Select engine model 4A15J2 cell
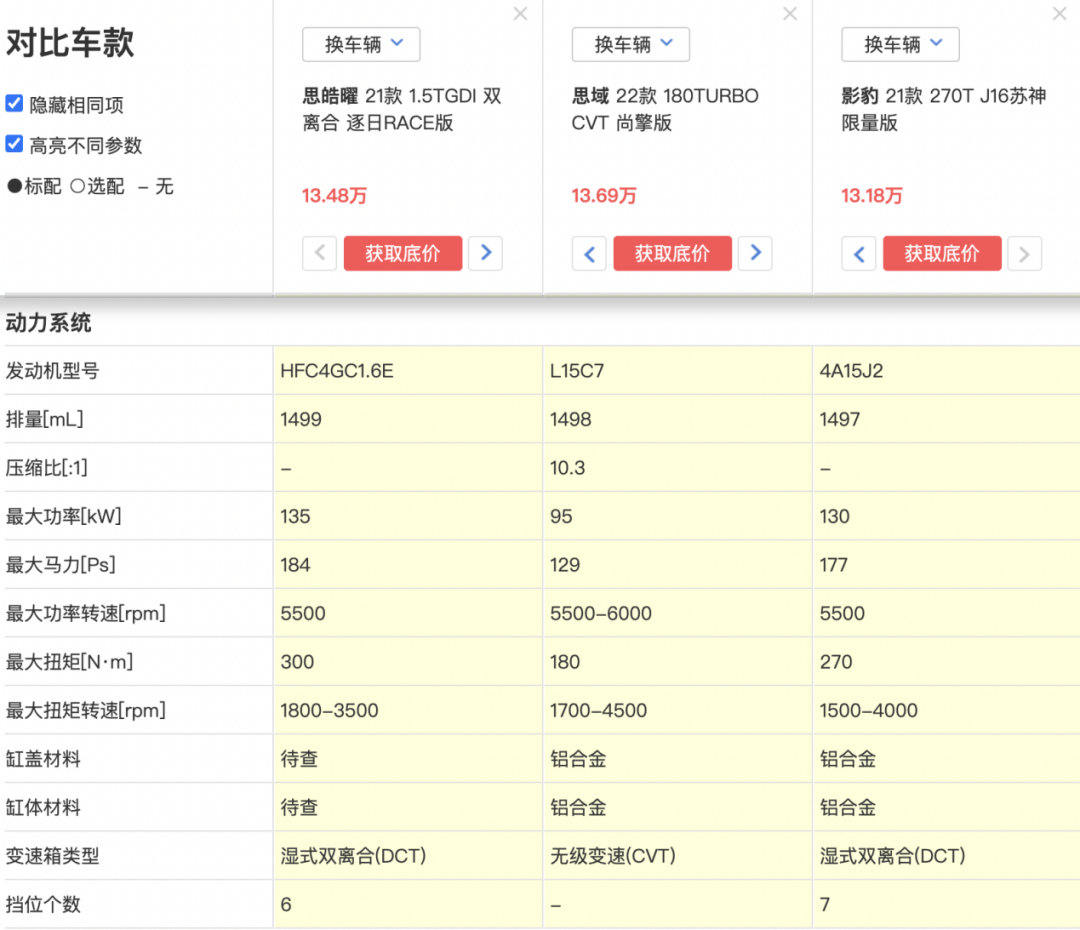The width and height of the screenshot is (1080, 930). click(947, 371)
